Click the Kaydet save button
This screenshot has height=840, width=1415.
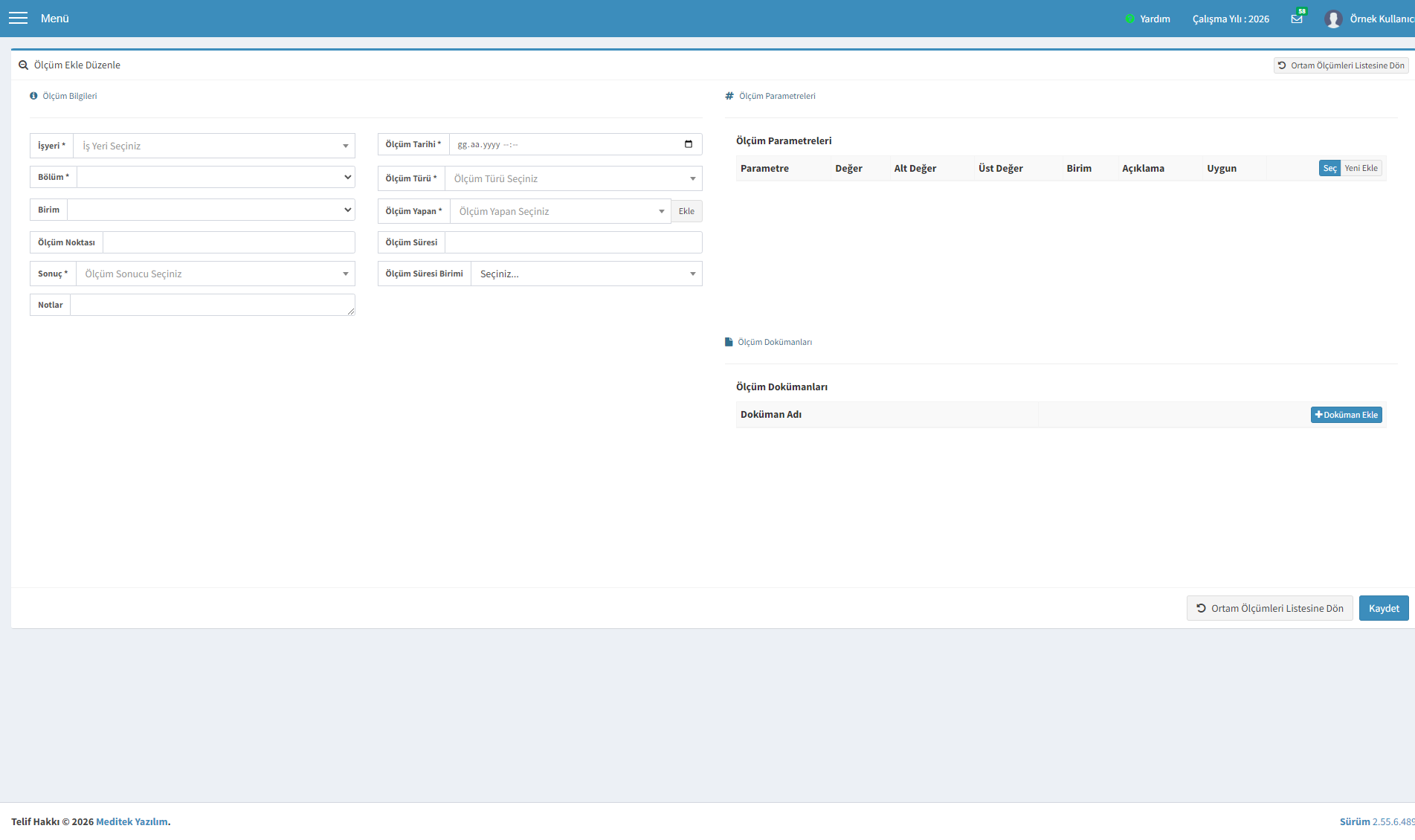coord(1384,608)
